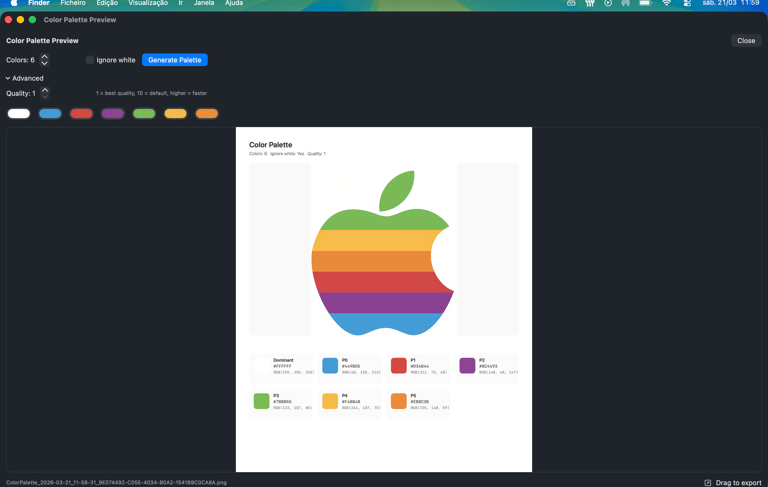This screenshot has width=768, height=487.
Task: Click the P3 green swatch in preview
Action: (x=262, y=401)
